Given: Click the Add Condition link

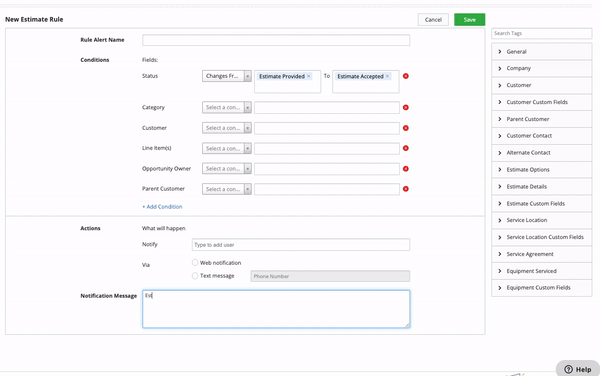Looking at the screenshot, I should 162,207.
